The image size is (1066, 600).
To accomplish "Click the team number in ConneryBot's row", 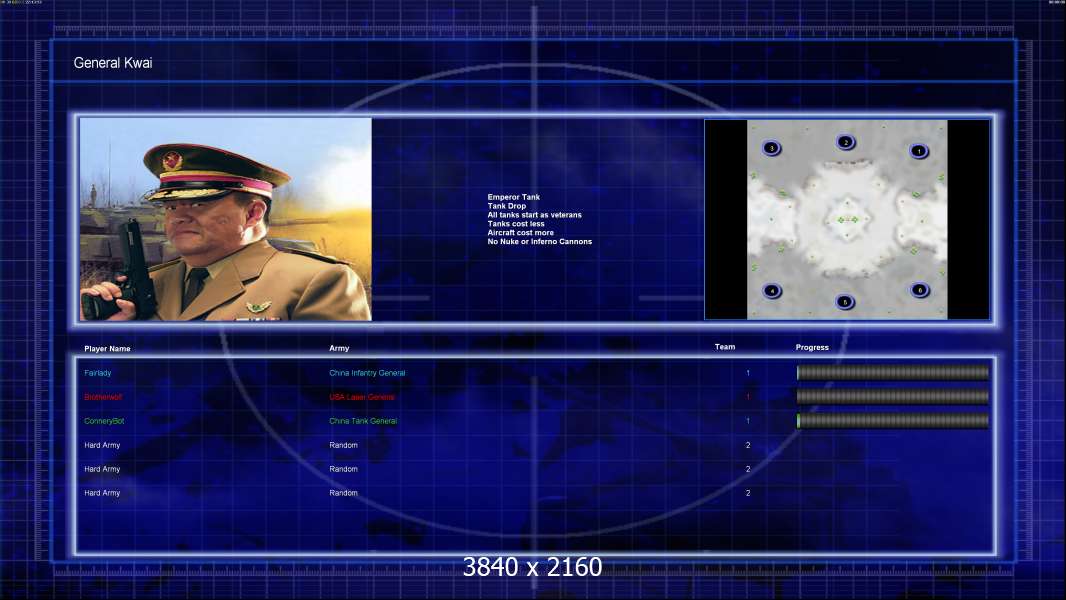I will (748, 421).
